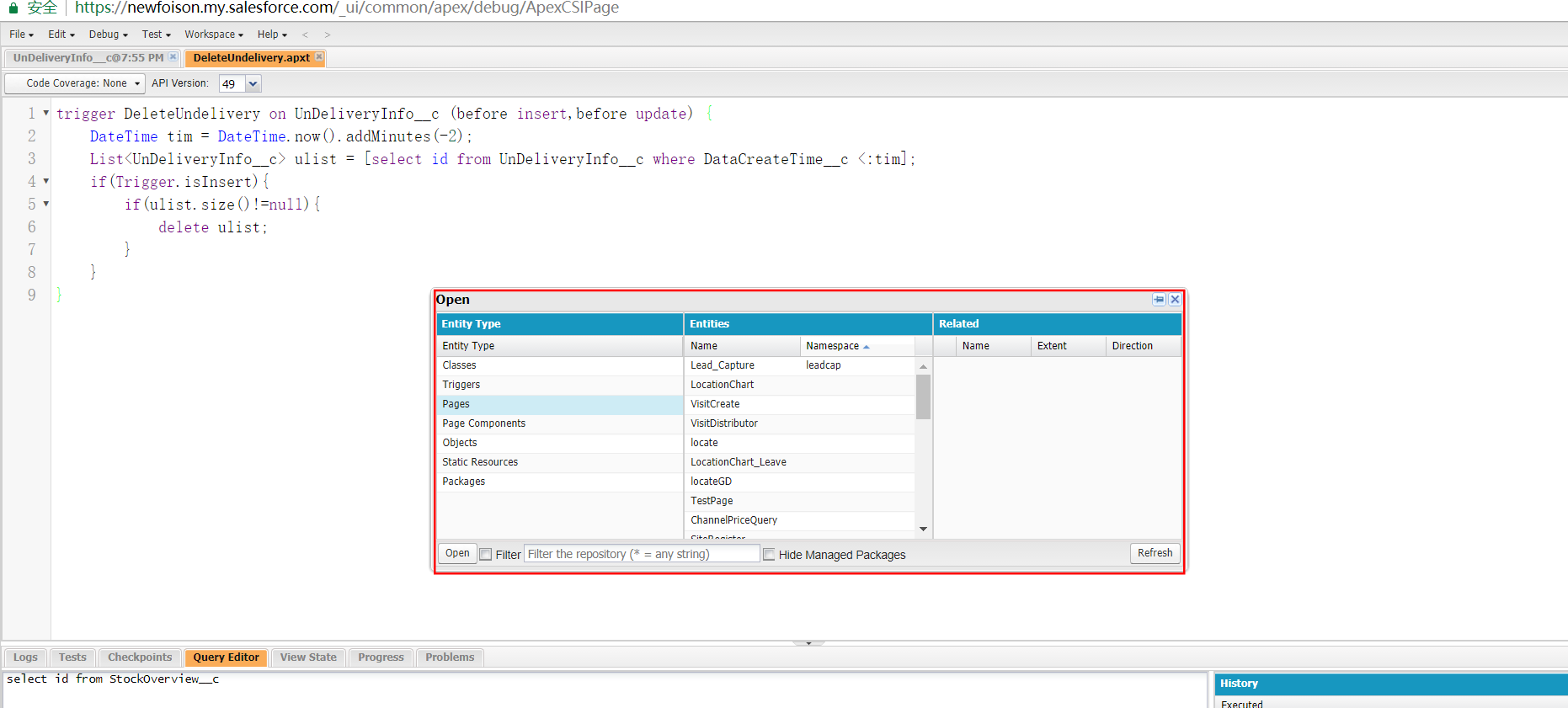Close the Open dialog window
This screenshot has width=1568, height=708.
(1175, 300)
